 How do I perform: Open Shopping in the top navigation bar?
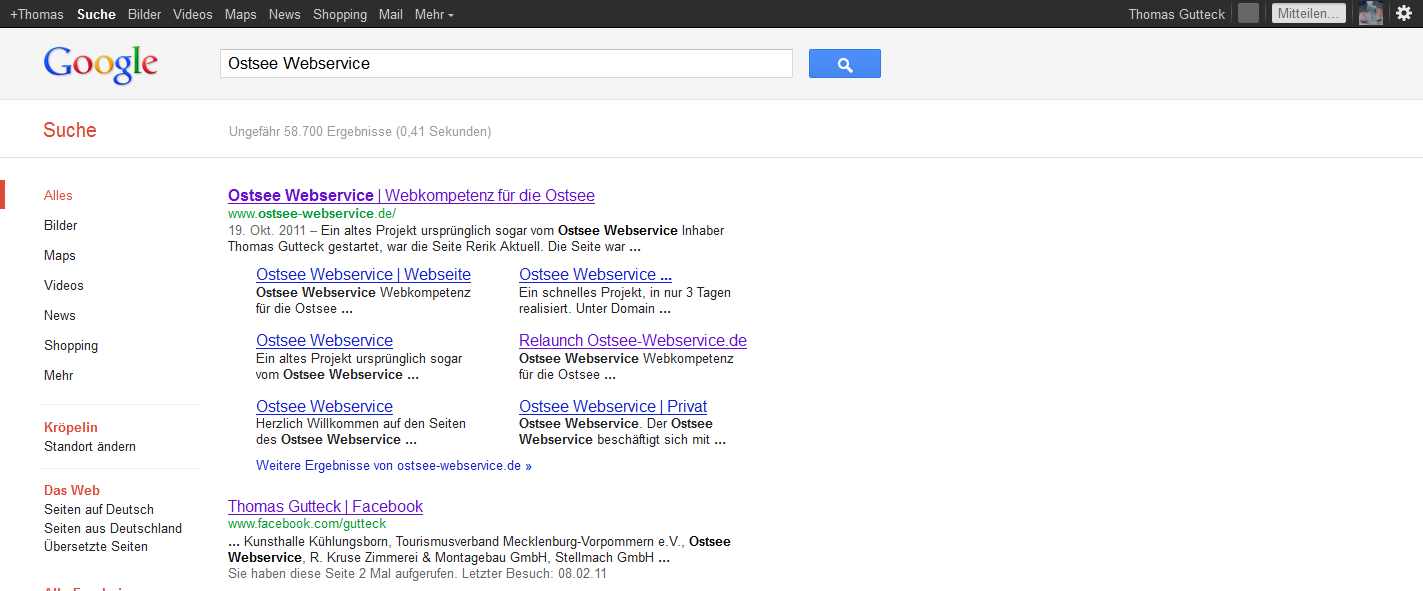point(340,14)
